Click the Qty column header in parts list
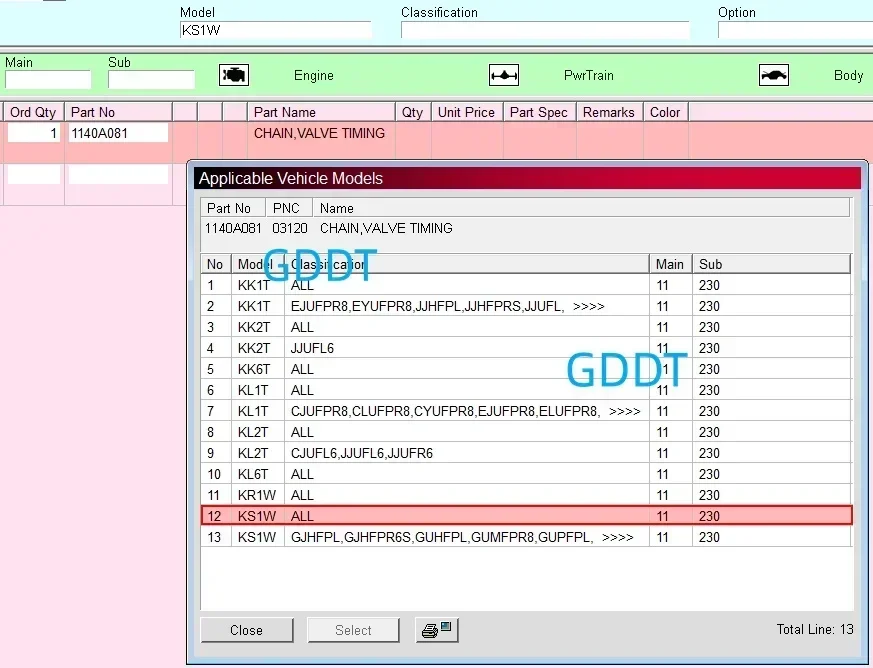 click(413, 112)
